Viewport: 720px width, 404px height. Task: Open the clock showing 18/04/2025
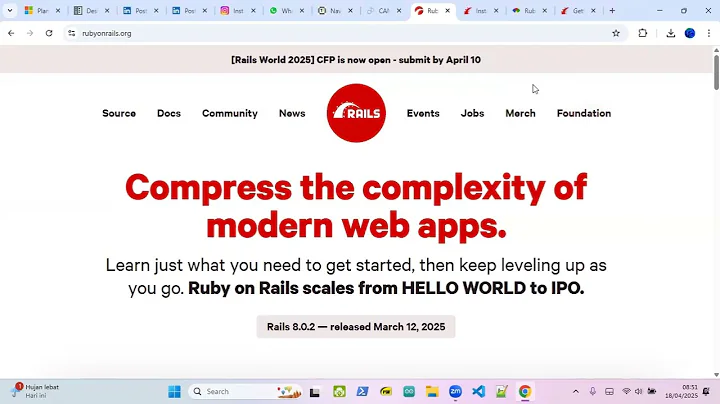click(x=681, y=392)
